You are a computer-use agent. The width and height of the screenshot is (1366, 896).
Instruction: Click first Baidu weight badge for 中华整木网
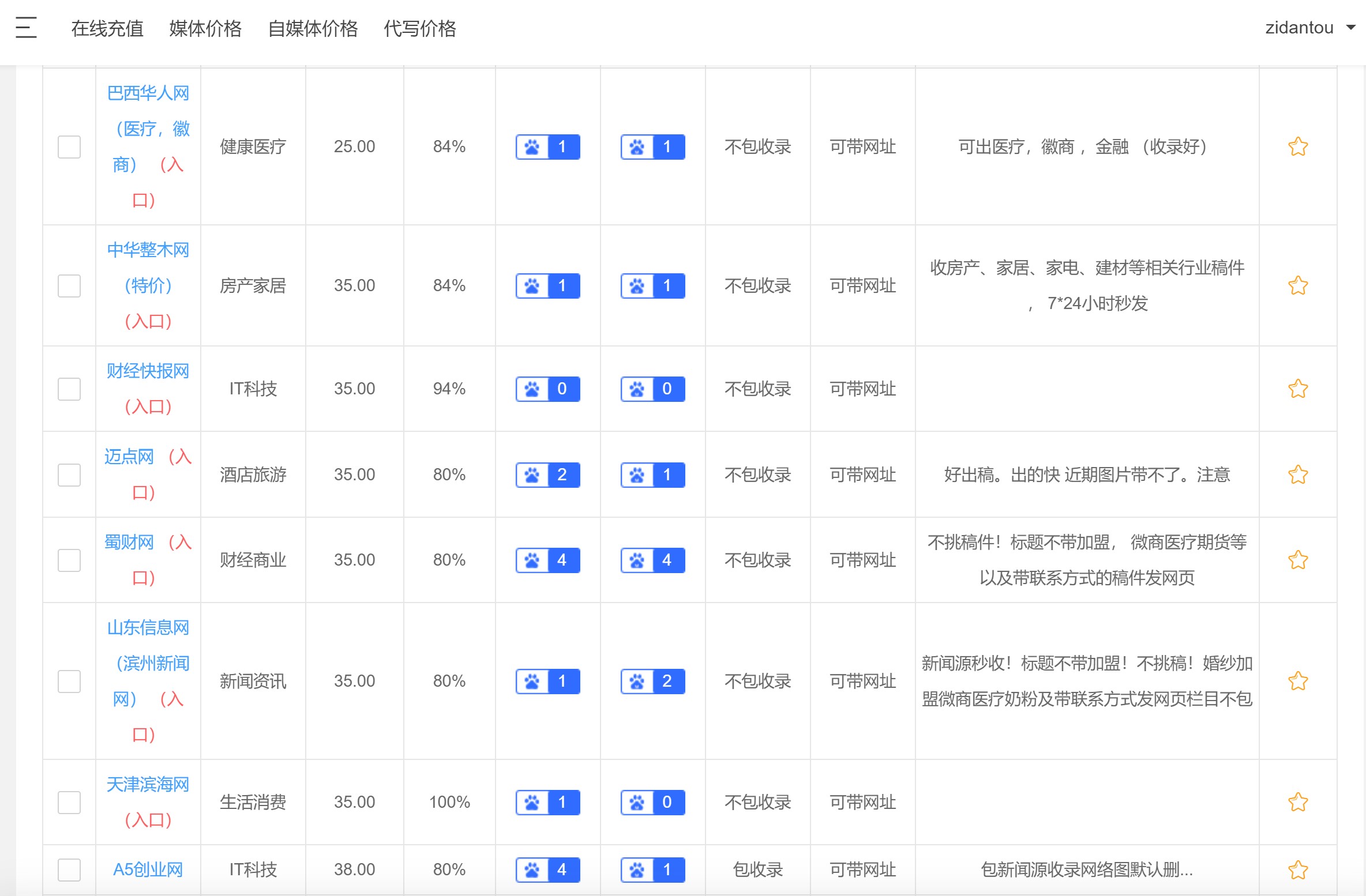point(547,285)
